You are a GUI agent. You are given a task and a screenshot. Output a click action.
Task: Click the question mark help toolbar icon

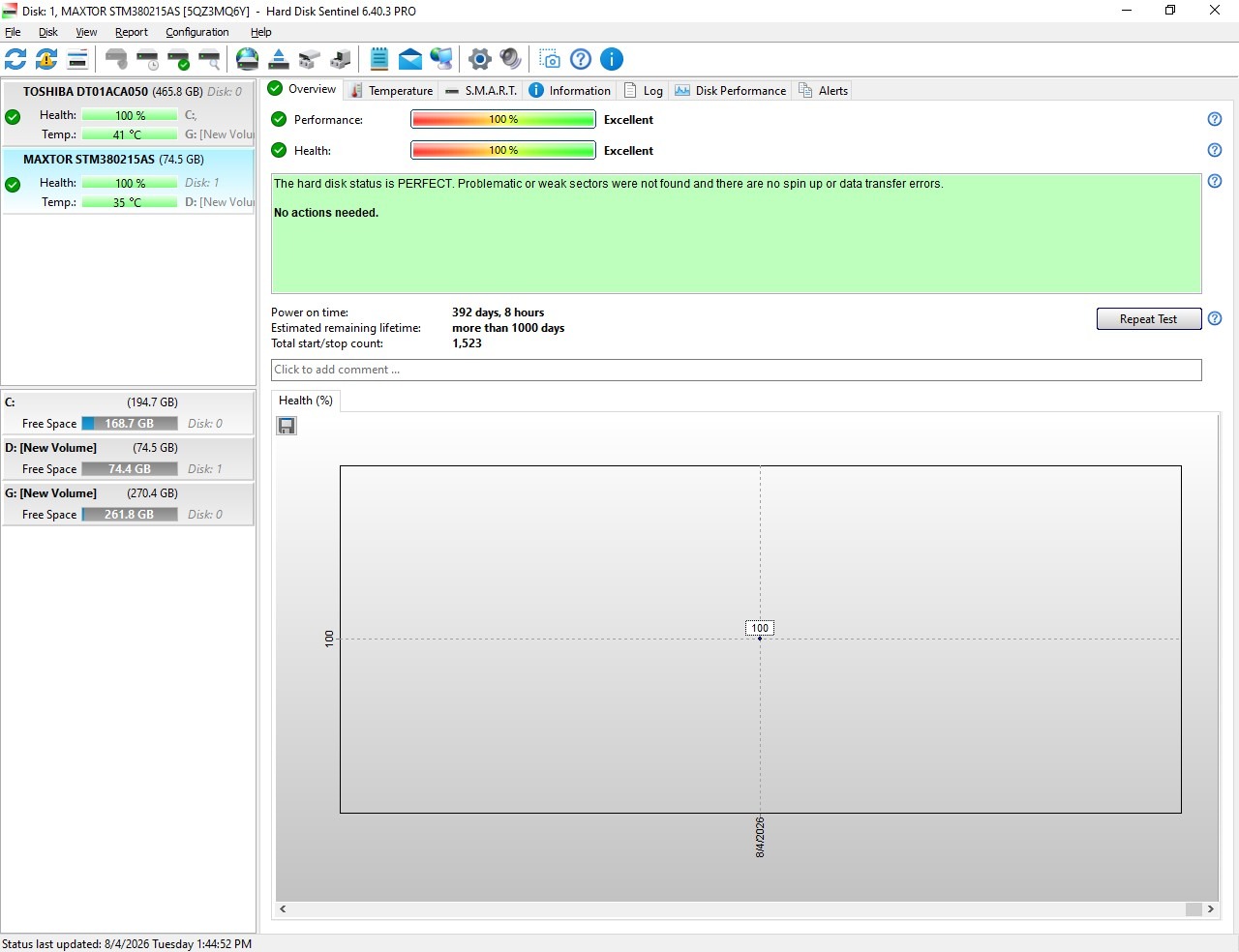(581, 59)
